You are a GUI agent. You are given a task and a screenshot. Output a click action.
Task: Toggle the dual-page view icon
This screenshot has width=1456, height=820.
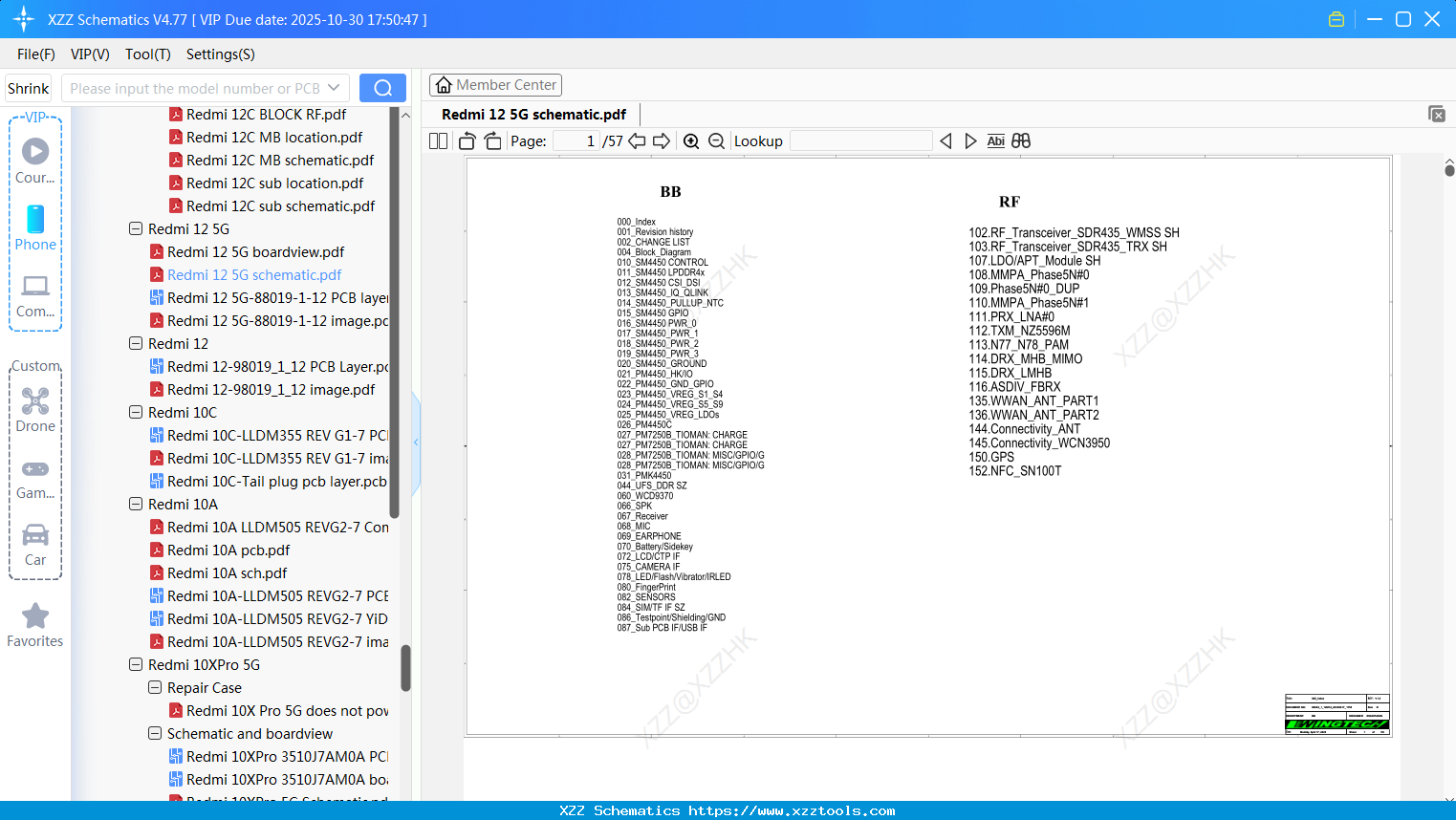tap(438, 141)
